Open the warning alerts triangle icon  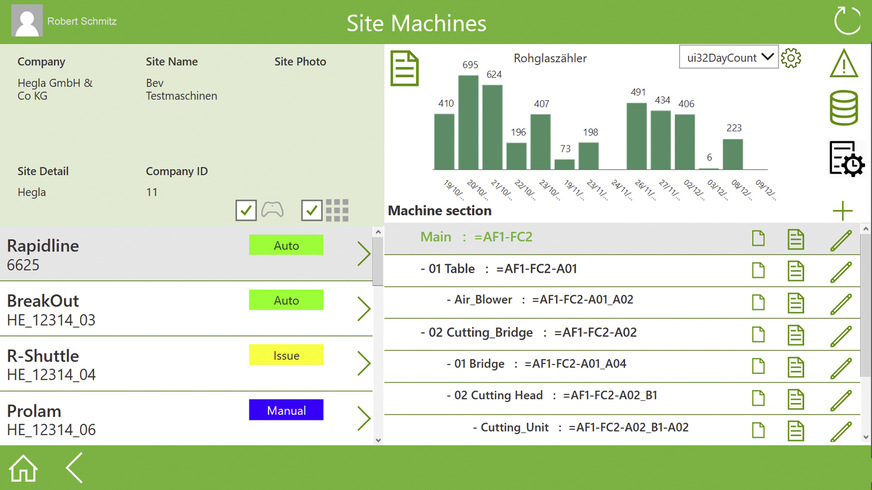pyautogui.click(x=845, y=64)
